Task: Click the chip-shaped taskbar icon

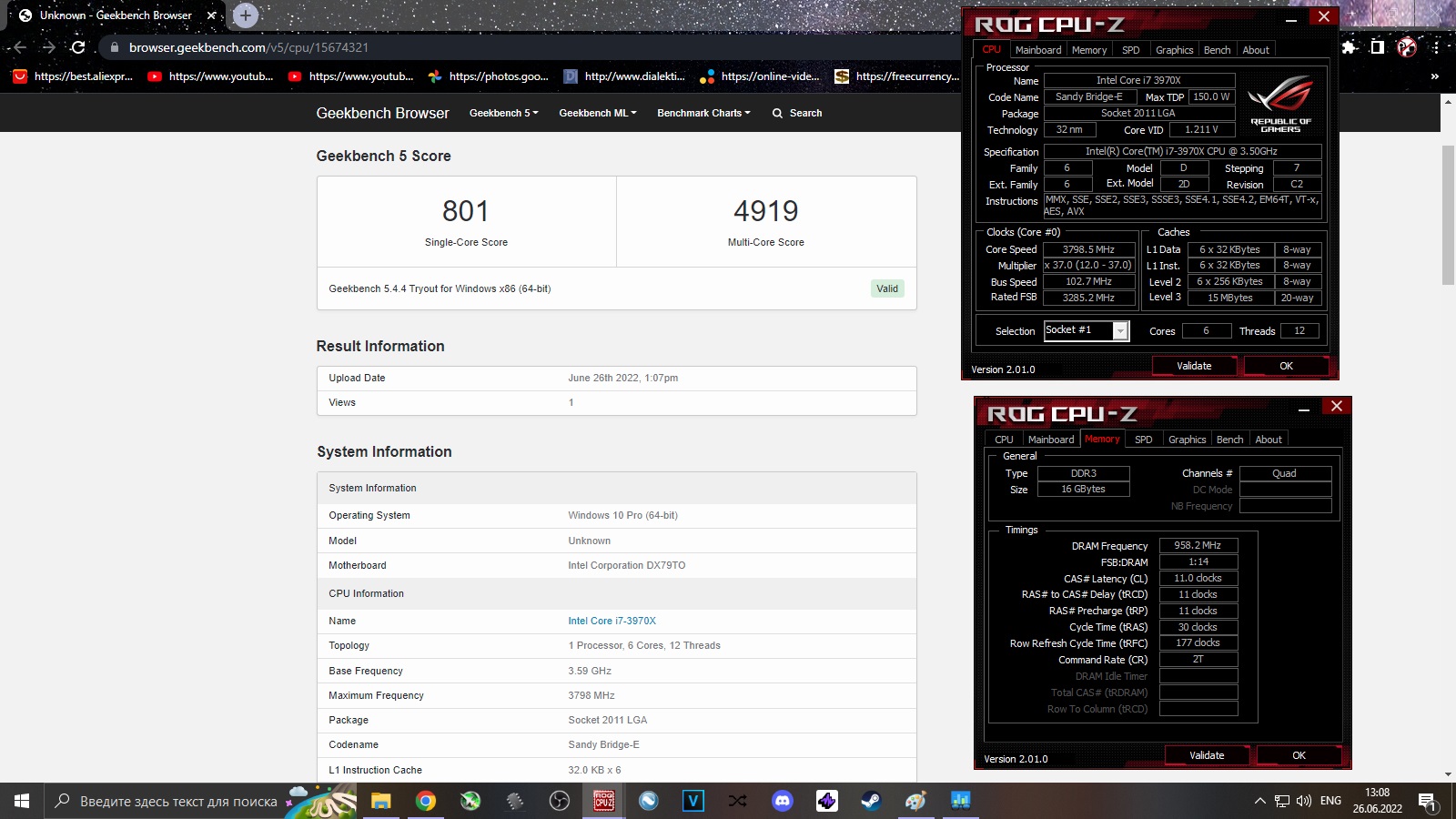Action: (x=515, y=801)
